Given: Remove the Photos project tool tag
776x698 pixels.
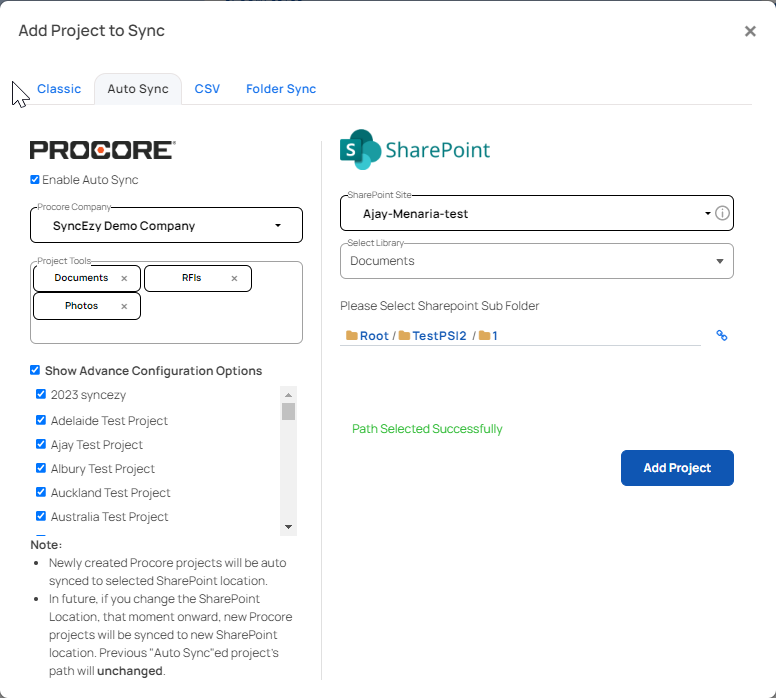Looking at the screenshot, I should 124,306.
